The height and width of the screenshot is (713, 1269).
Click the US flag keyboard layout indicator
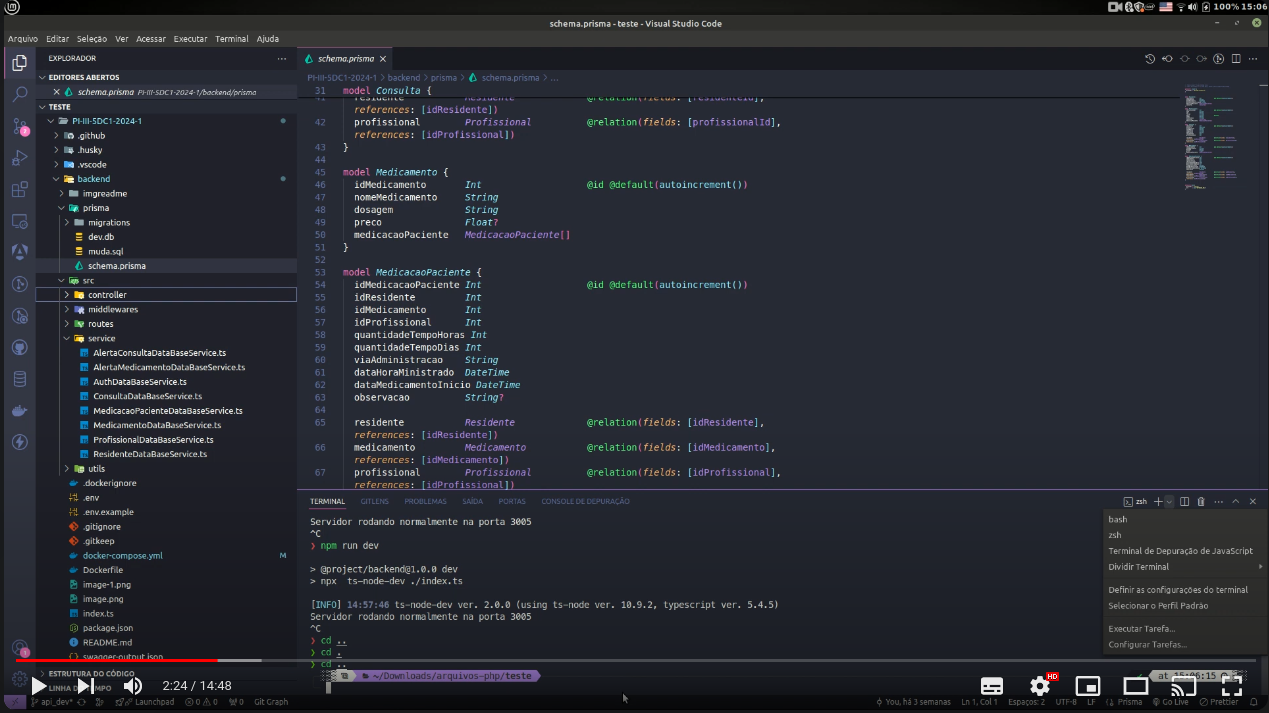point(1166,7)
